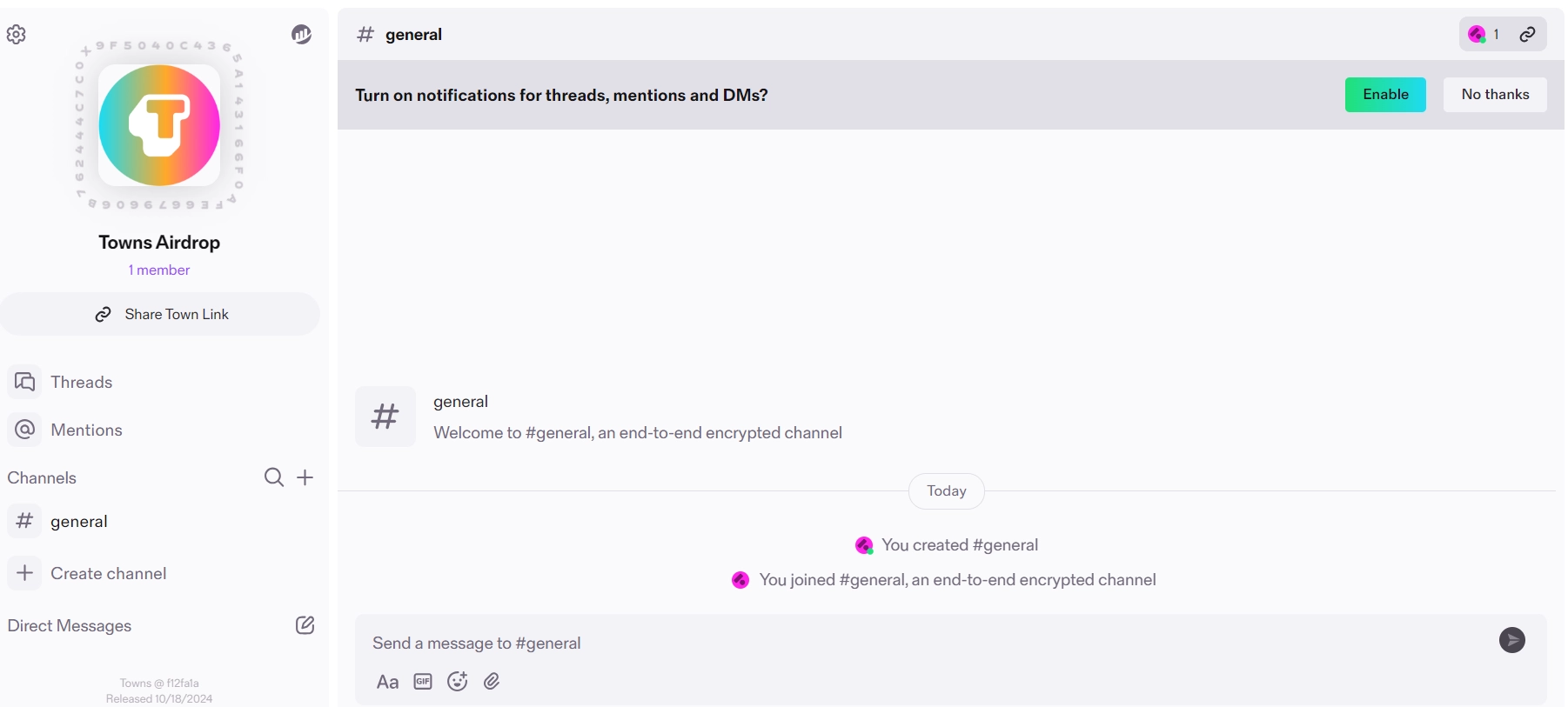
Task: Start new direct message with compose icon
Action: (305, 625)
